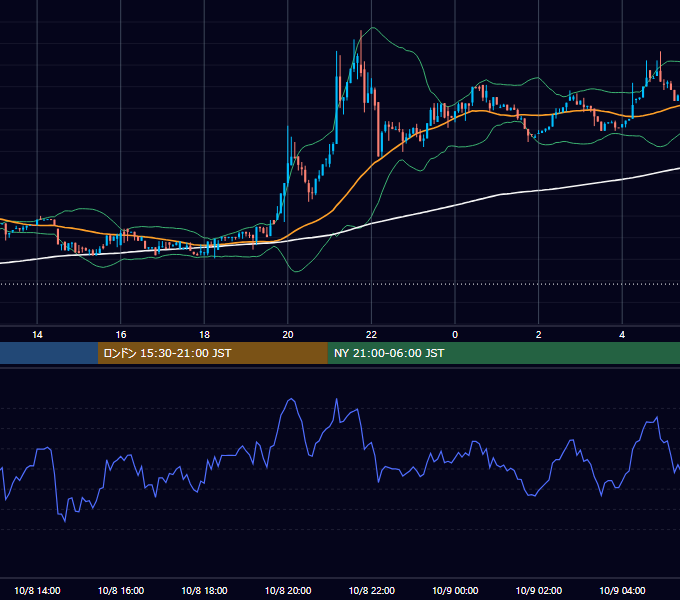Viewport: 680px width, 600px height.
Task: Click the hour label 16 on price chart axis
Action: click(x=121, y=335)
